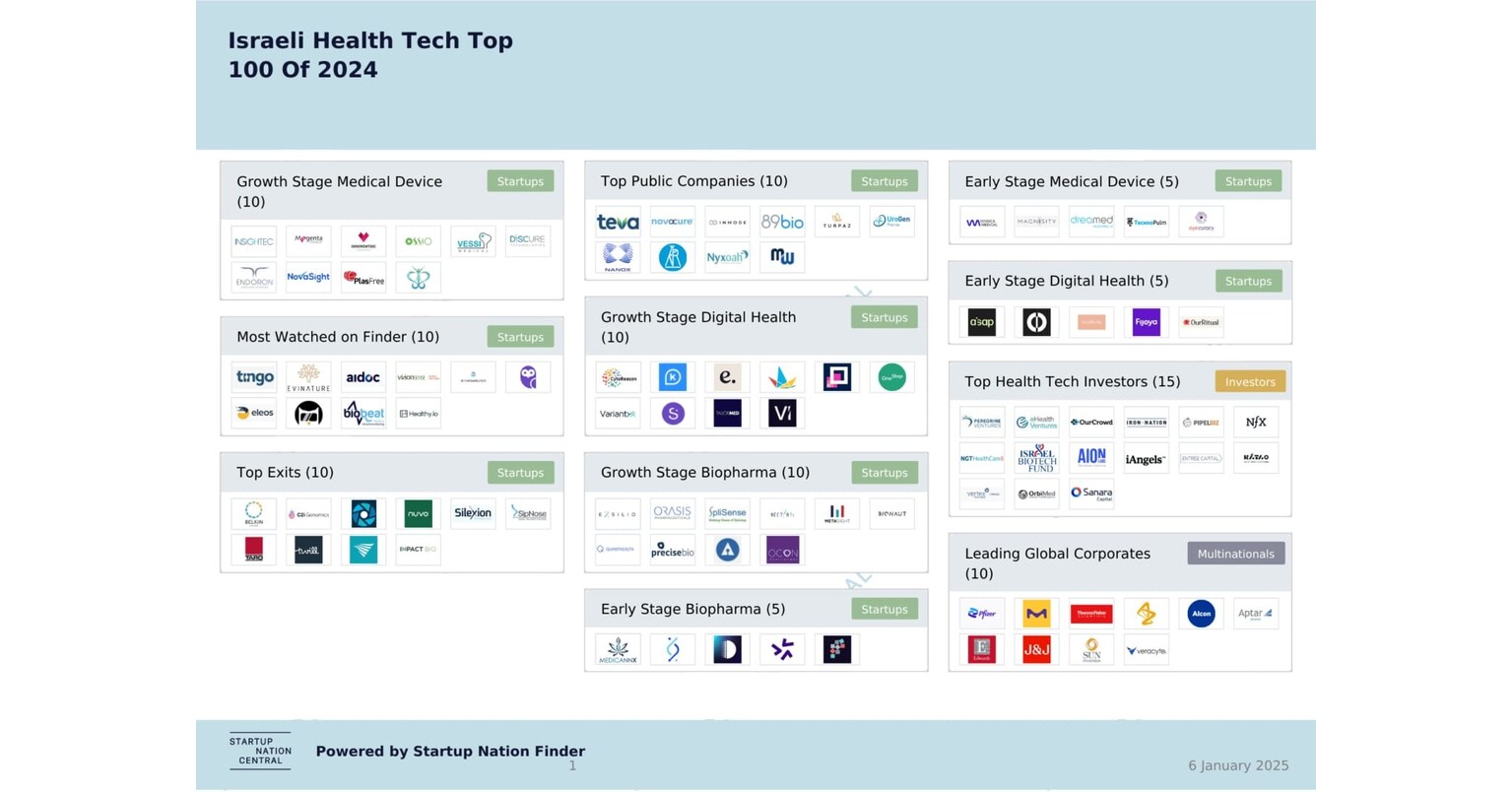
Task: Click 'Powered by Startup Nation Finder' text
Action: [450, 752]
